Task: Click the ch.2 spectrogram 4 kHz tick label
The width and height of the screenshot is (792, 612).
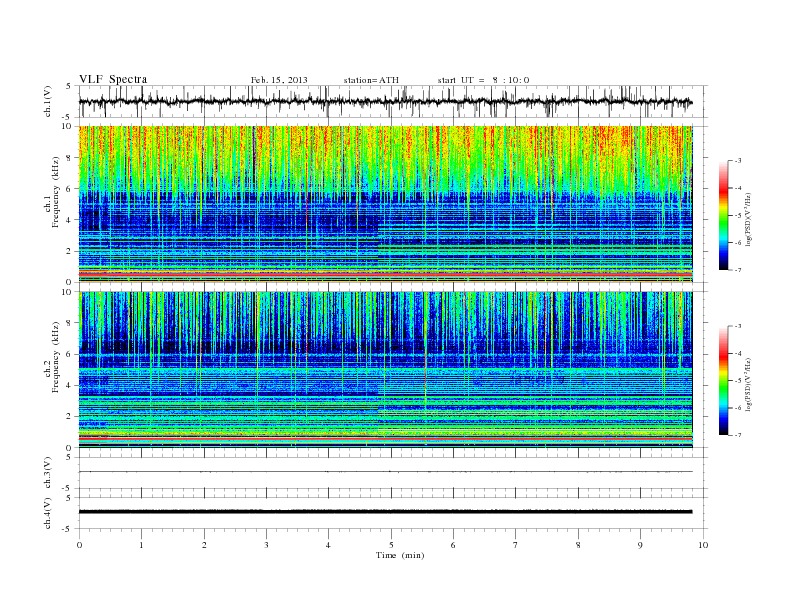Action: click(x=69, y=385)
